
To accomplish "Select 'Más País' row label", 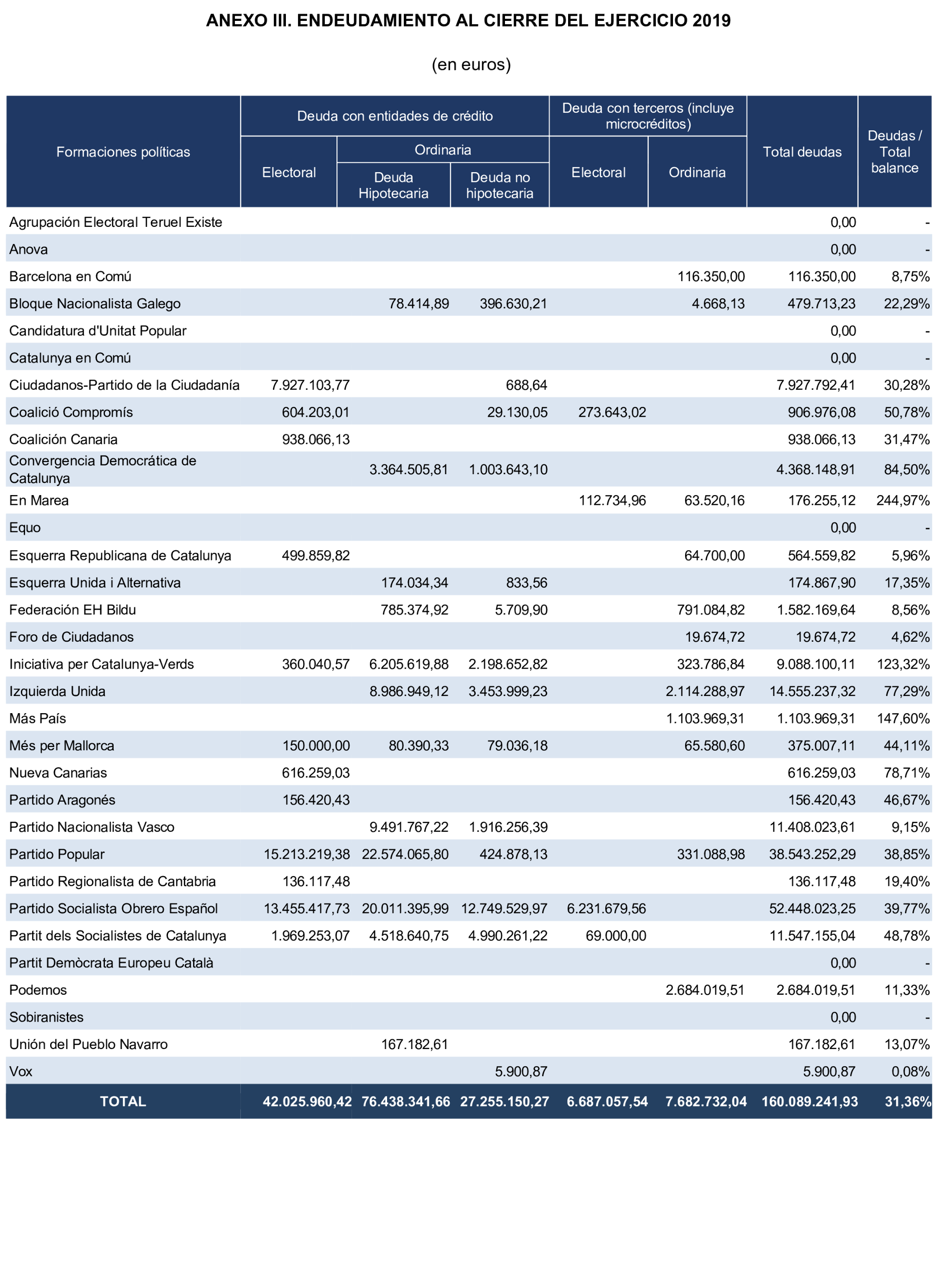I will coord(38,718).
